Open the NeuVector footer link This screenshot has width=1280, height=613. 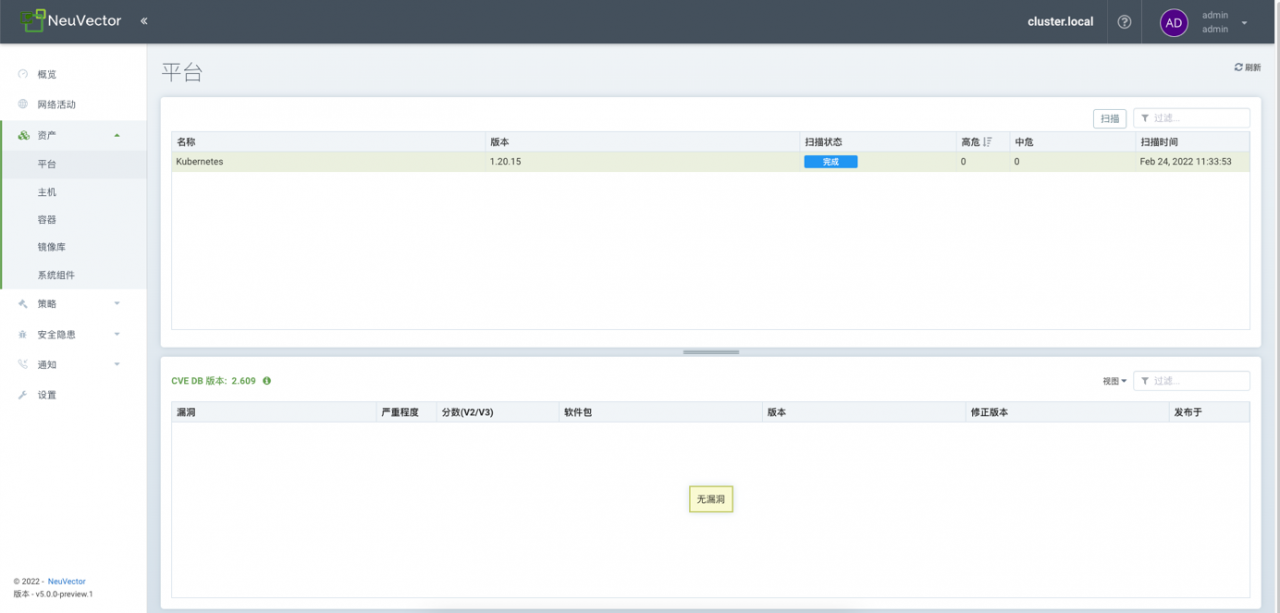click(66, 581)
